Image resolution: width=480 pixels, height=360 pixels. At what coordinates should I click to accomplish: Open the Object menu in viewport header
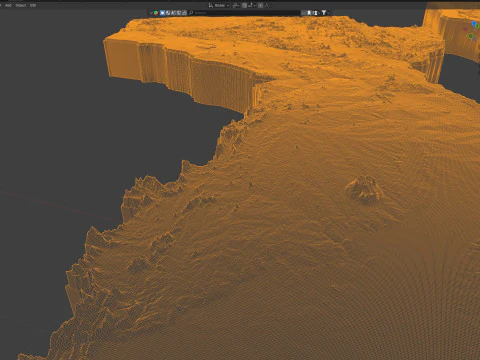(x=21, y=5)
